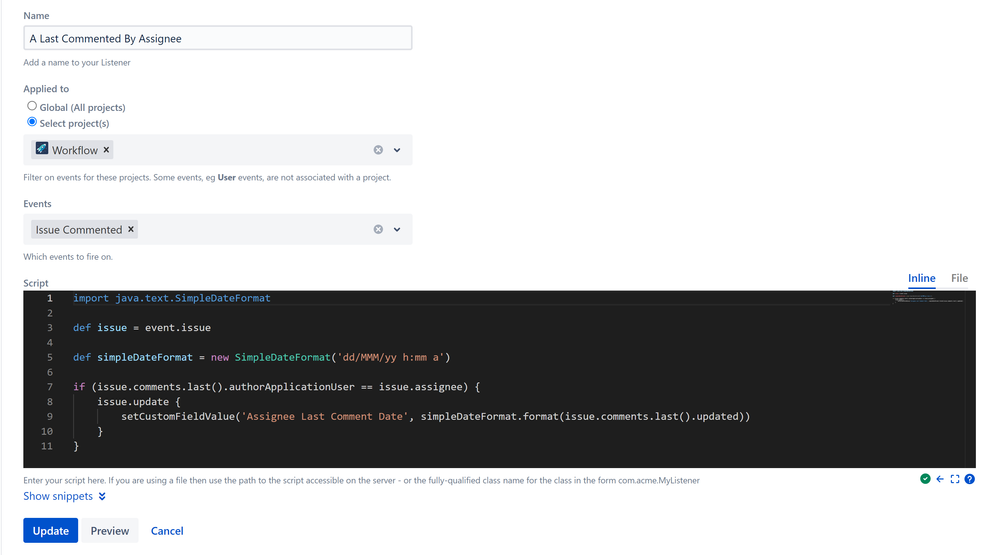Screen dimensions: 998x555
Task: Click the 'def issue = event.issue' line
Action: (142, 328)
